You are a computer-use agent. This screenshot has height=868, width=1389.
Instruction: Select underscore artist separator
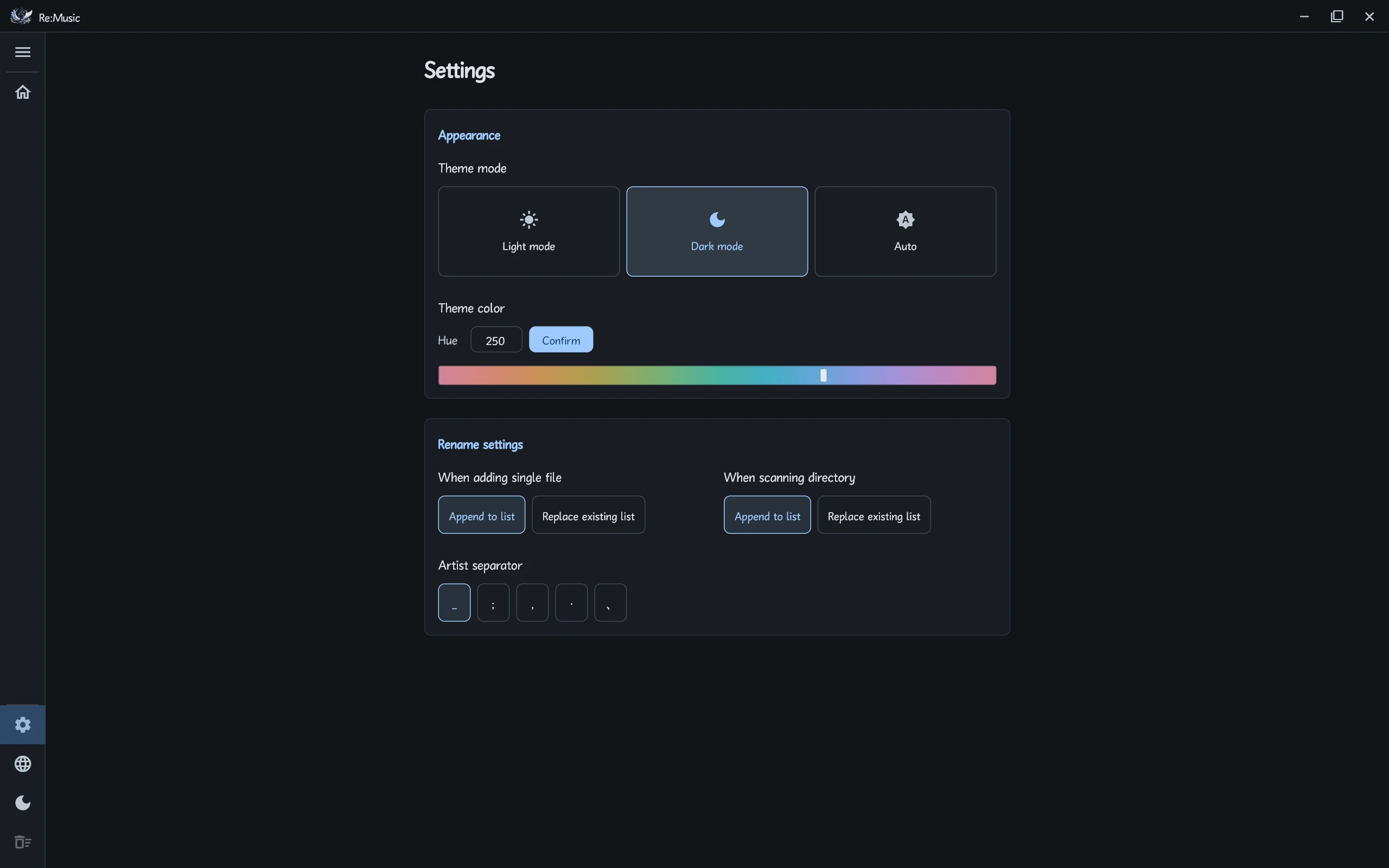454,603
